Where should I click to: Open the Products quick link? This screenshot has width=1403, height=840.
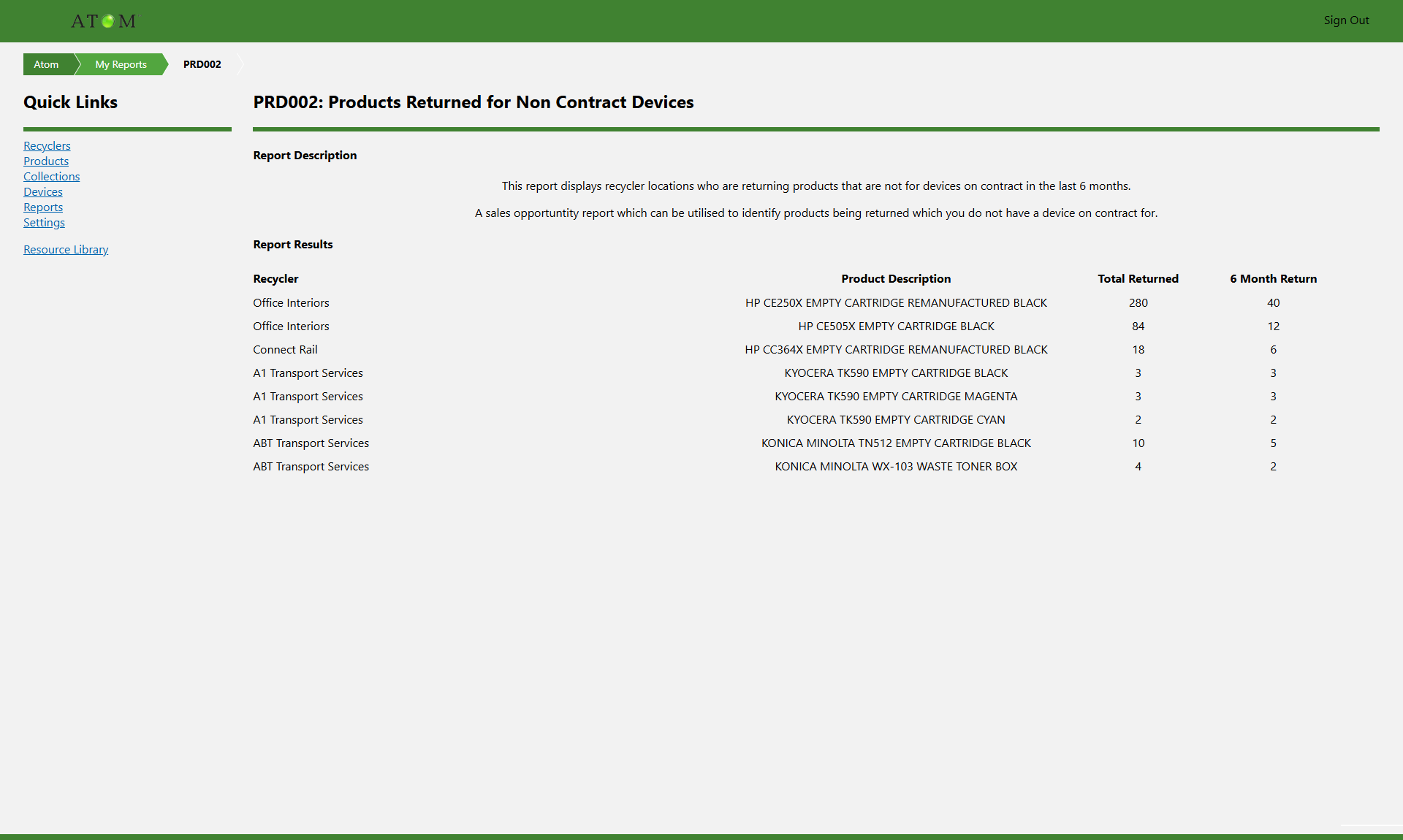(46, 161)
